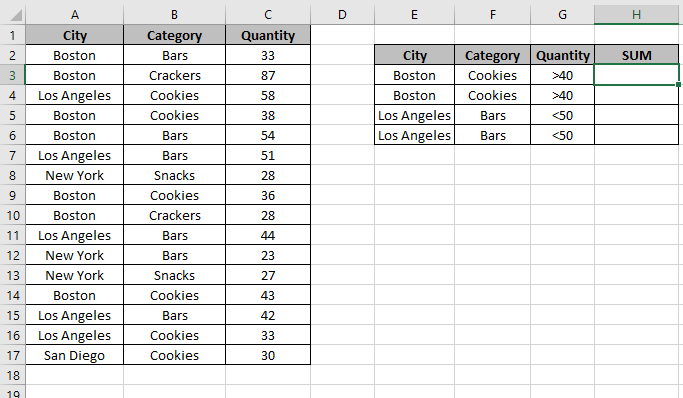Select row 10 header

[x=12, y=216]
